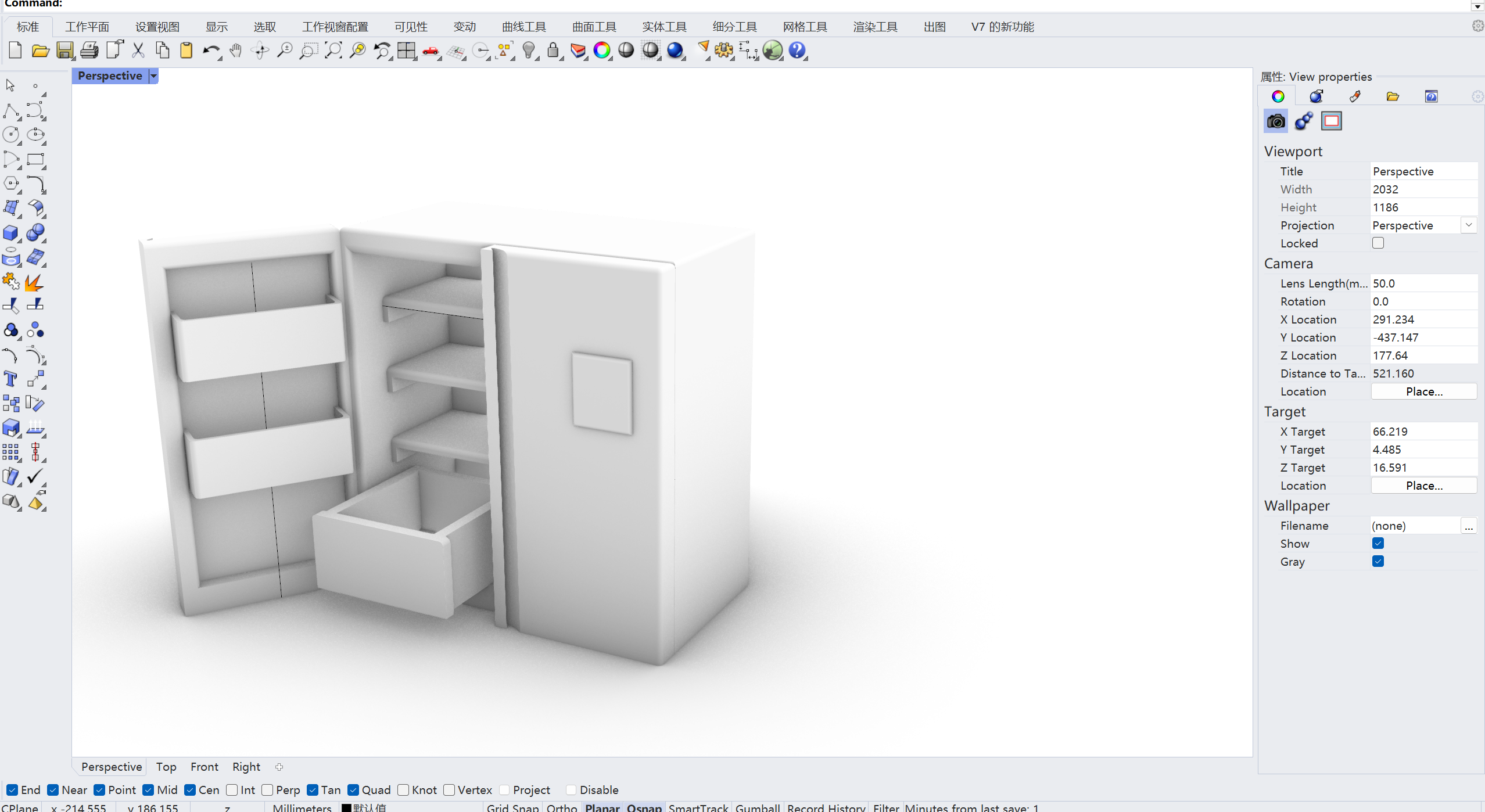Image resolution: width=1485 pixels, height=812 pixels.
Task: Toggle the Point osnap checkbox
Action: click(x=99, y=790)
